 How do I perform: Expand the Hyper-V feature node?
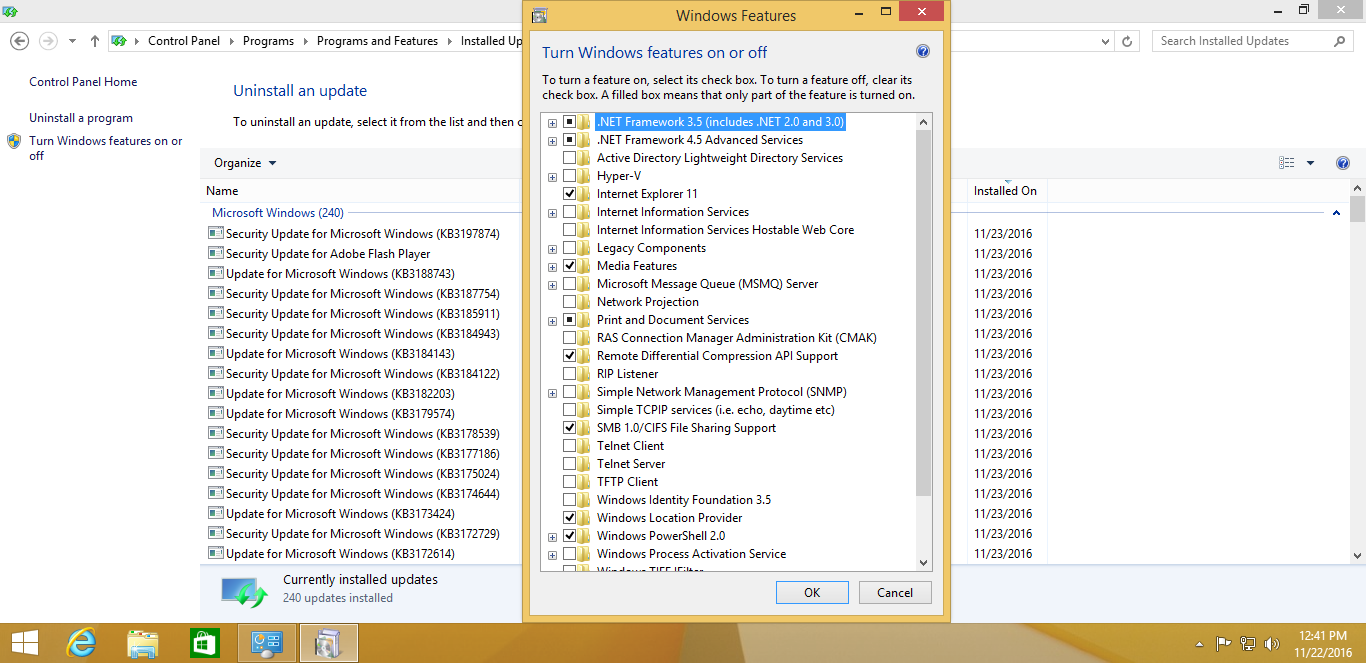552,176
